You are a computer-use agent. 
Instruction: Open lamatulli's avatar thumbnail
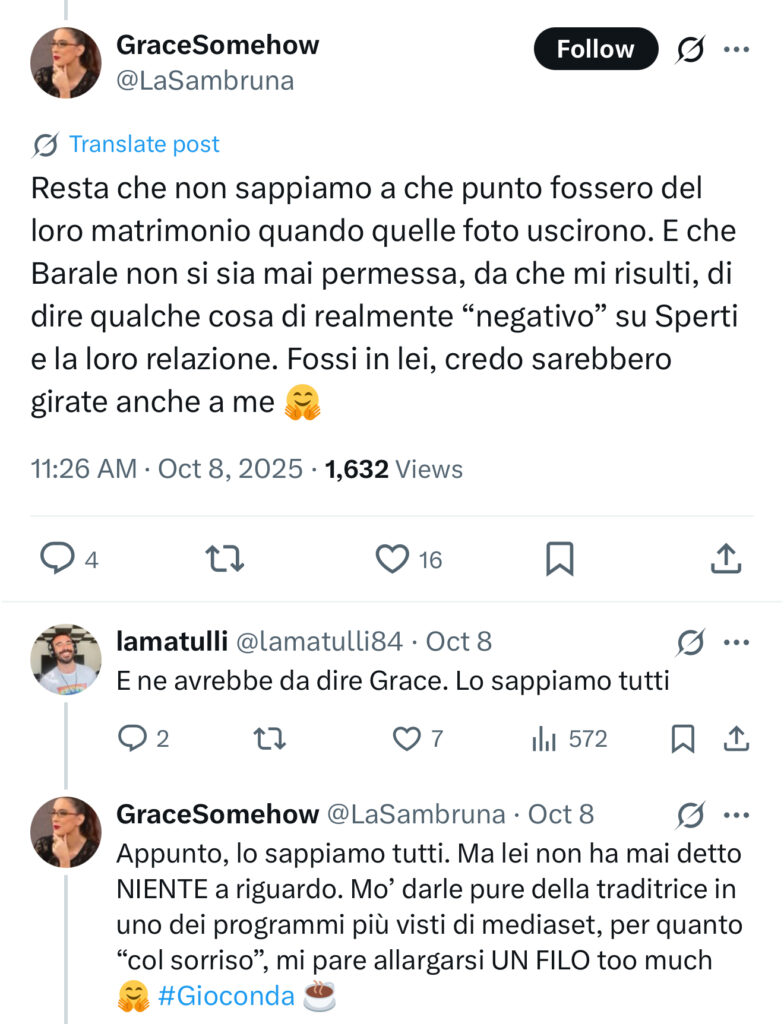pos(66,659)
